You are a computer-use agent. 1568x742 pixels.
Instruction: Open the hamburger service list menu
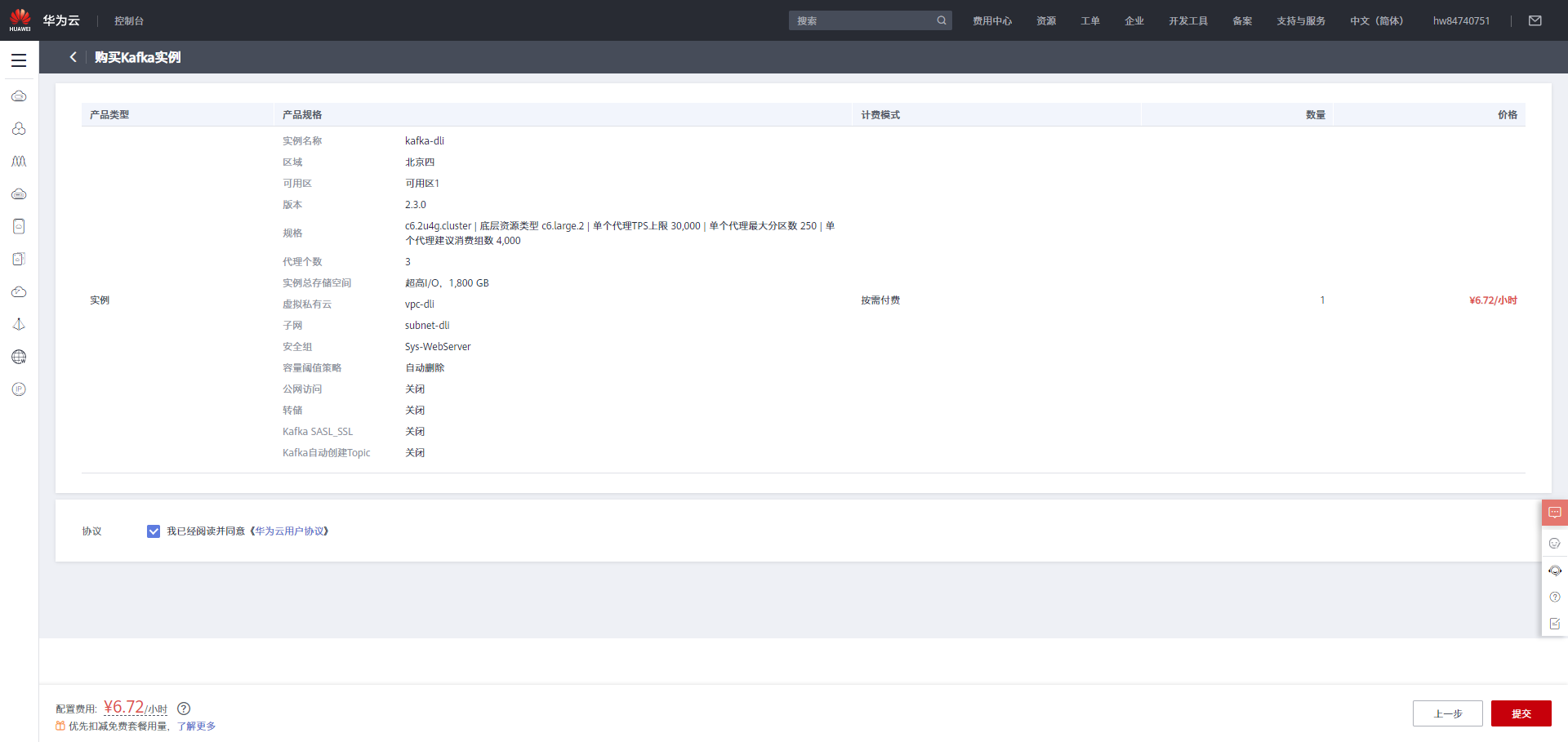click(x=19, y=60)
